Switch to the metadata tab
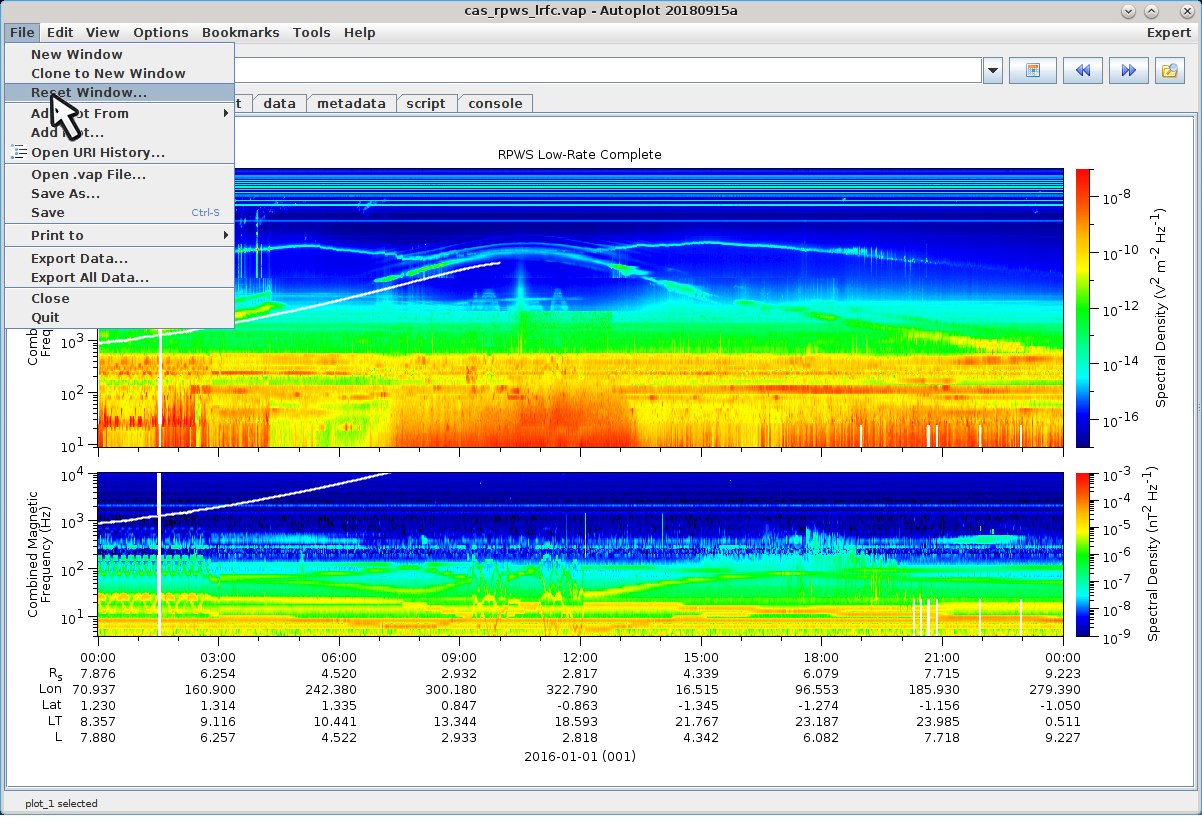 click(351, 103)
